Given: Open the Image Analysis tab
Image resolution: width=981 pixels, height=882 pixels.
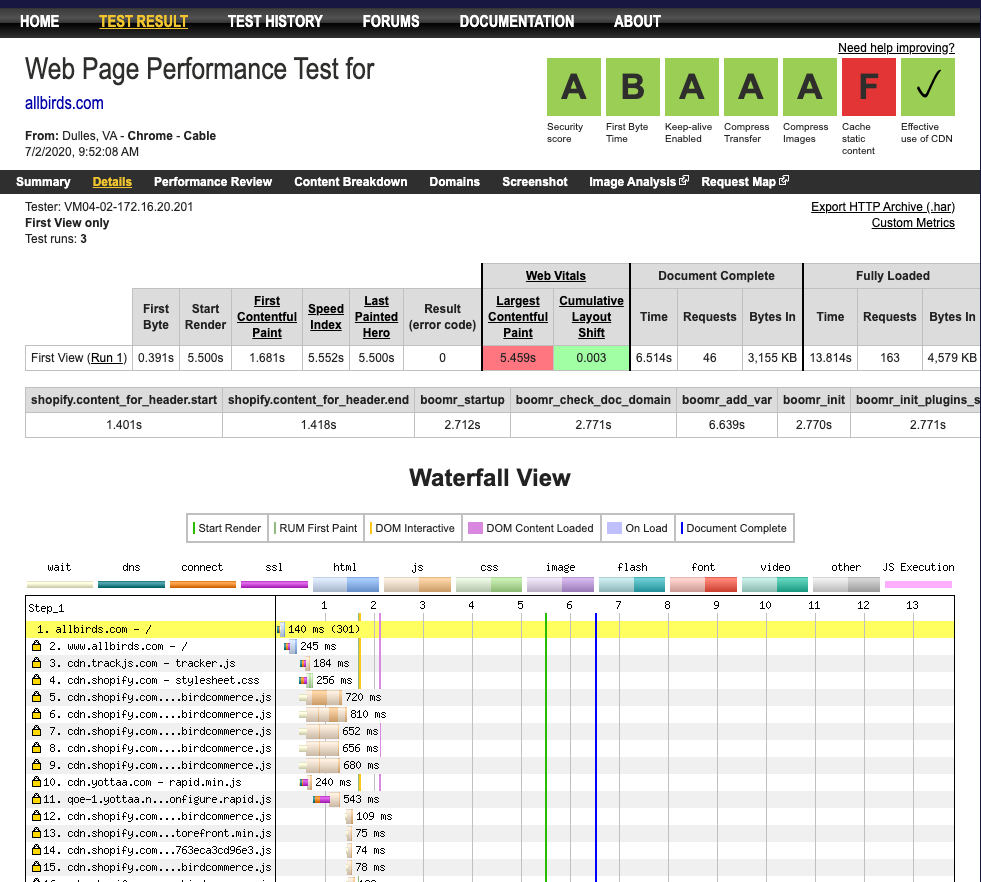Looking at the screenshot, I should pyautogui.click(x=633, y=181).
